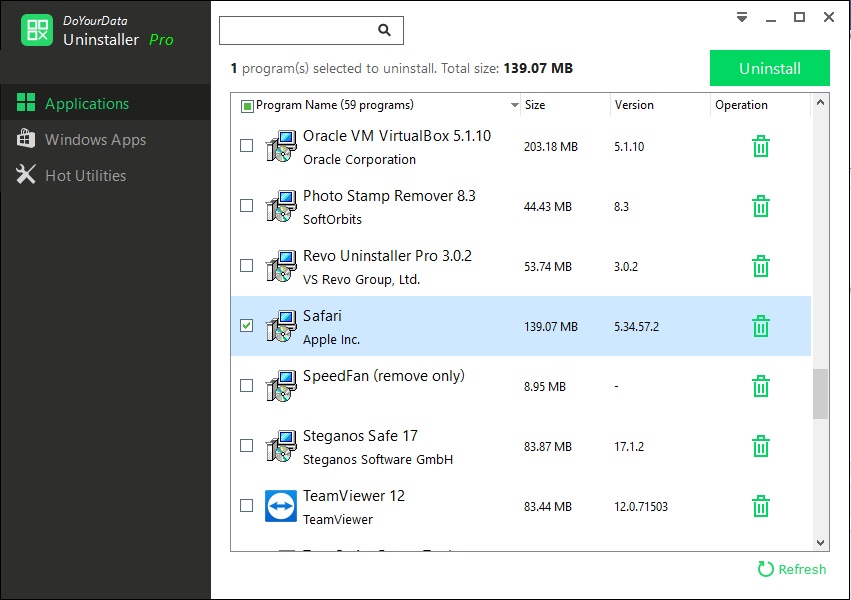Check the SpeedFan checkbox

tap(247, 386)
